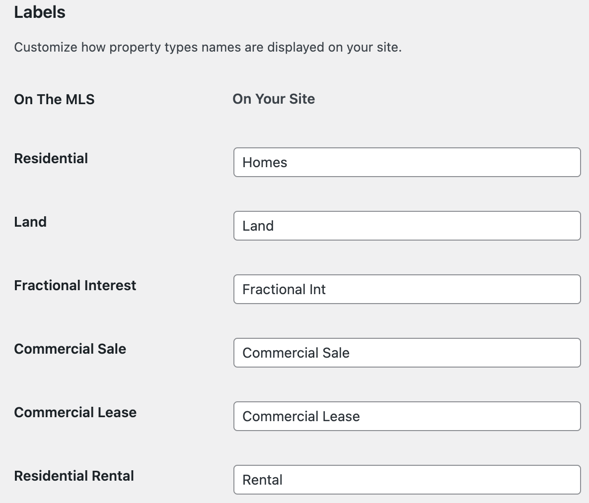589x503 pixels.
Task: Click the On Your Site column header
Action: click(x=273, y=99)
